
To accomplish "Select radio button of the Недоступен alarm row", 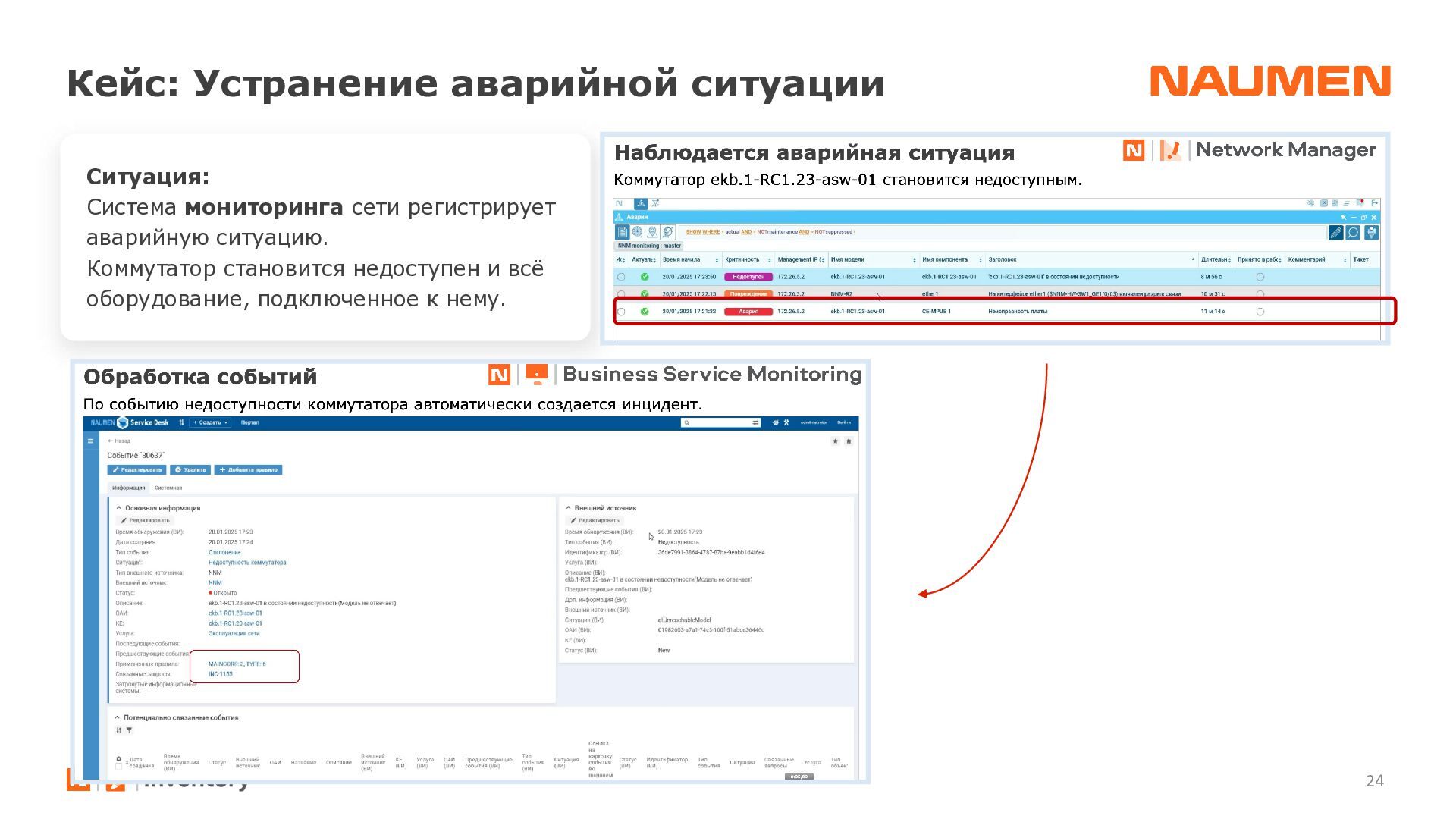I will 621,277.
